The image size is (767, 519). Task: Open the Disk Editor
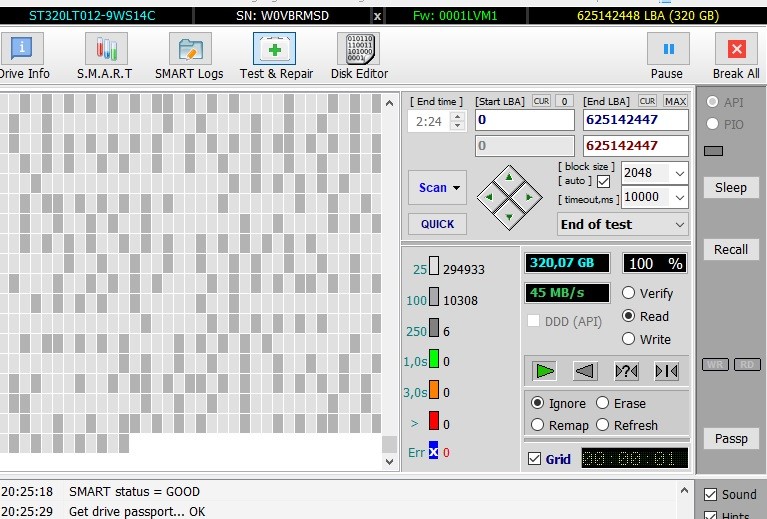pos(360,56)
